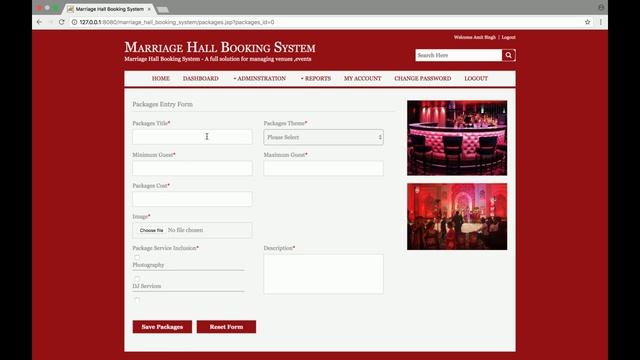Click into the Description text area
Screen dimensions: 640x360
point(323,274)
